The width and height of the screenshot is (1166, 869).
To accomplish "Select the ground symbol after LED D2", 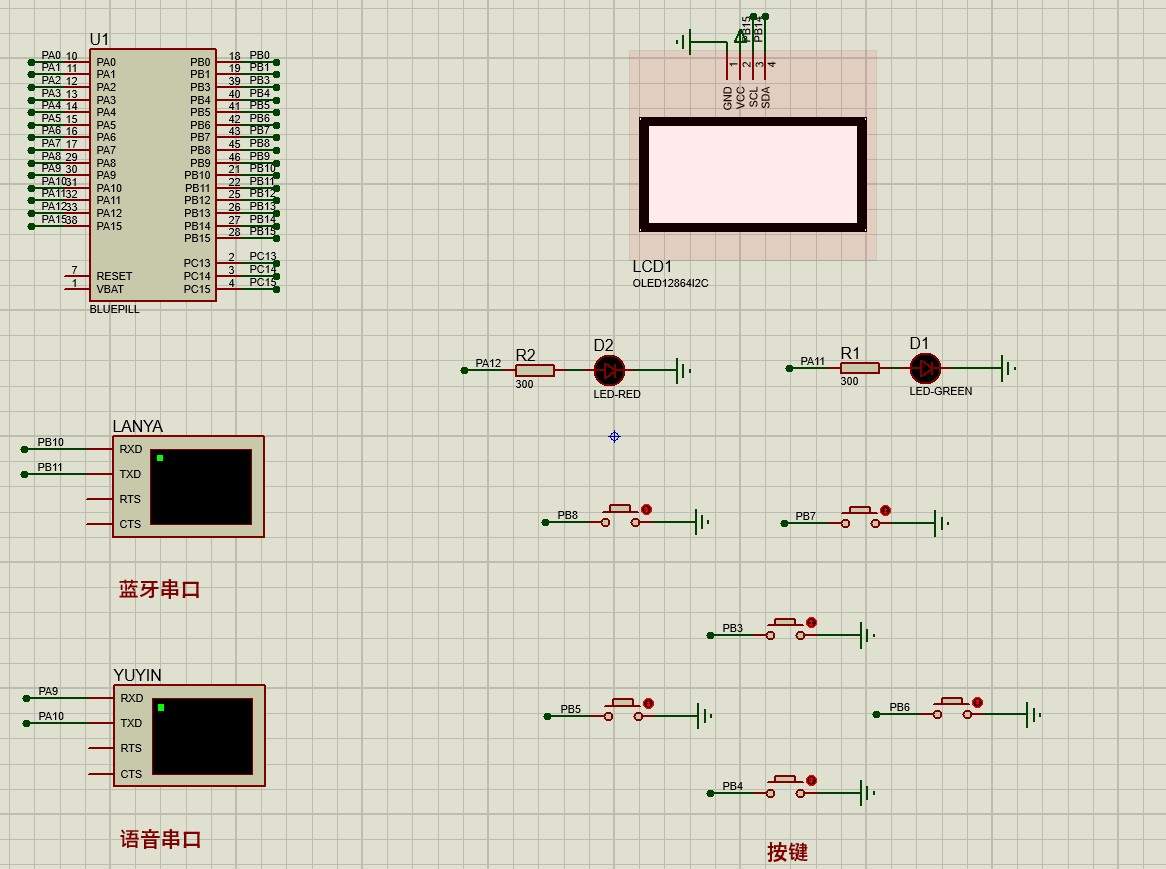I will tap(683, 370).
